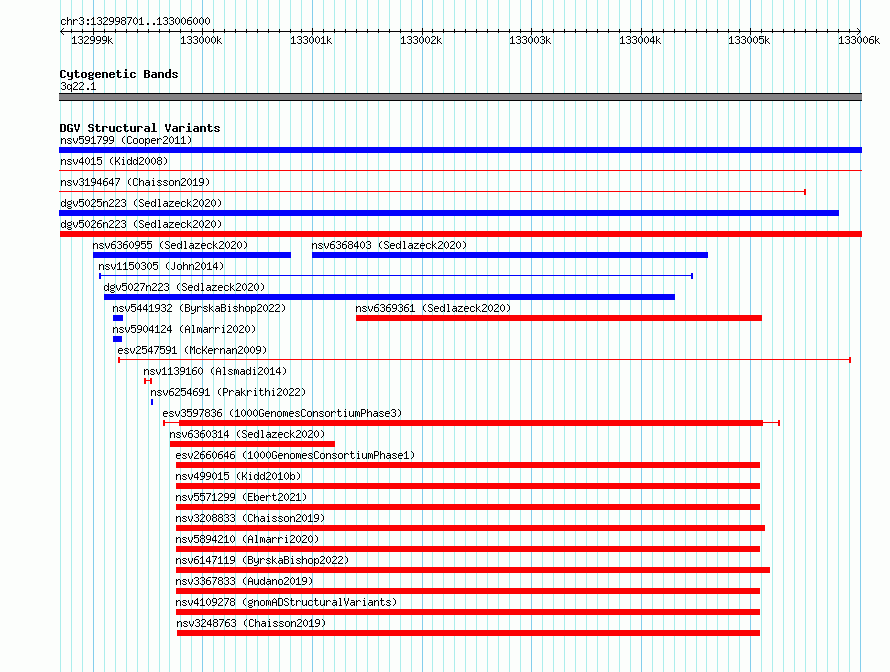Select the nsv3367833 red bar
This screenshot has height=672, width=890.
[x=468, y=591]
